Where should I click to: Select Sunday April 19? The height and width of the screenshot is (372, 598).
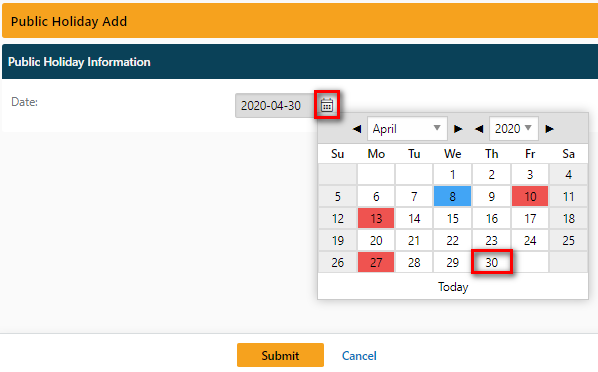pyautogui.click(x=338, y=240)
